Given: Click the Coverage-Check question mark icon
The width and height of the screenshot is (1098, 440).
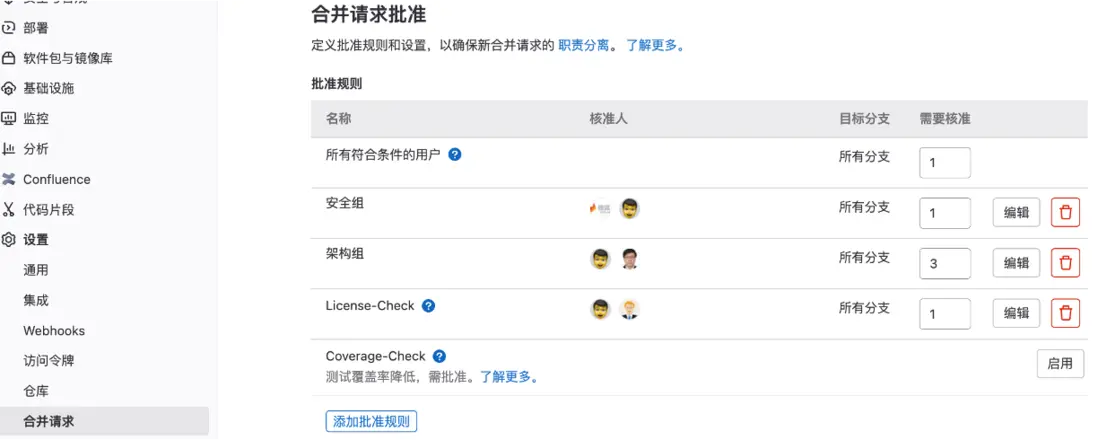Looking at the screenshot, I should click(x=439, y=356).
